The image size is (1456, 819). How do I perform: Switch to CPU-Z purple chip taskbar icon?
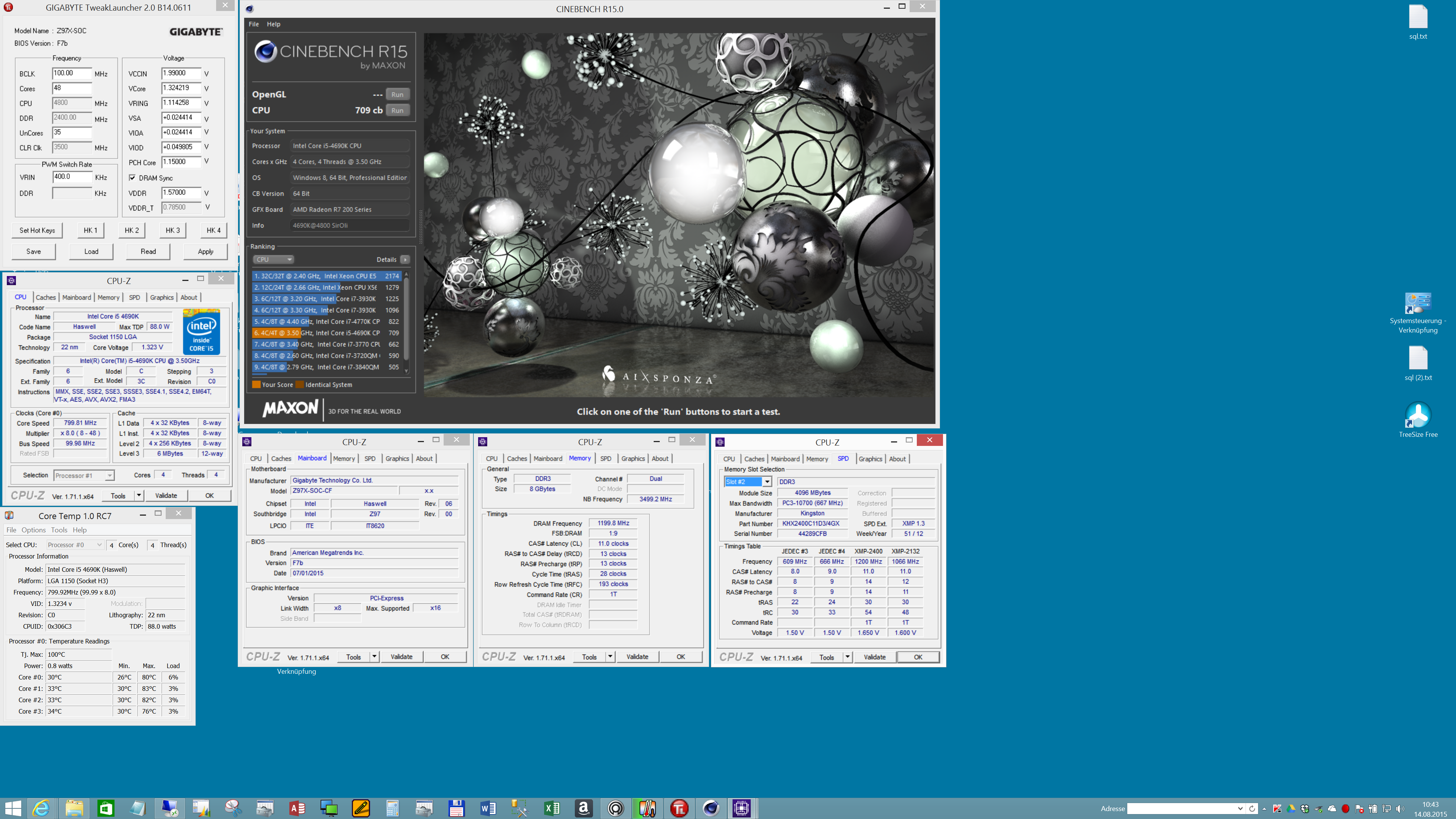741,808
